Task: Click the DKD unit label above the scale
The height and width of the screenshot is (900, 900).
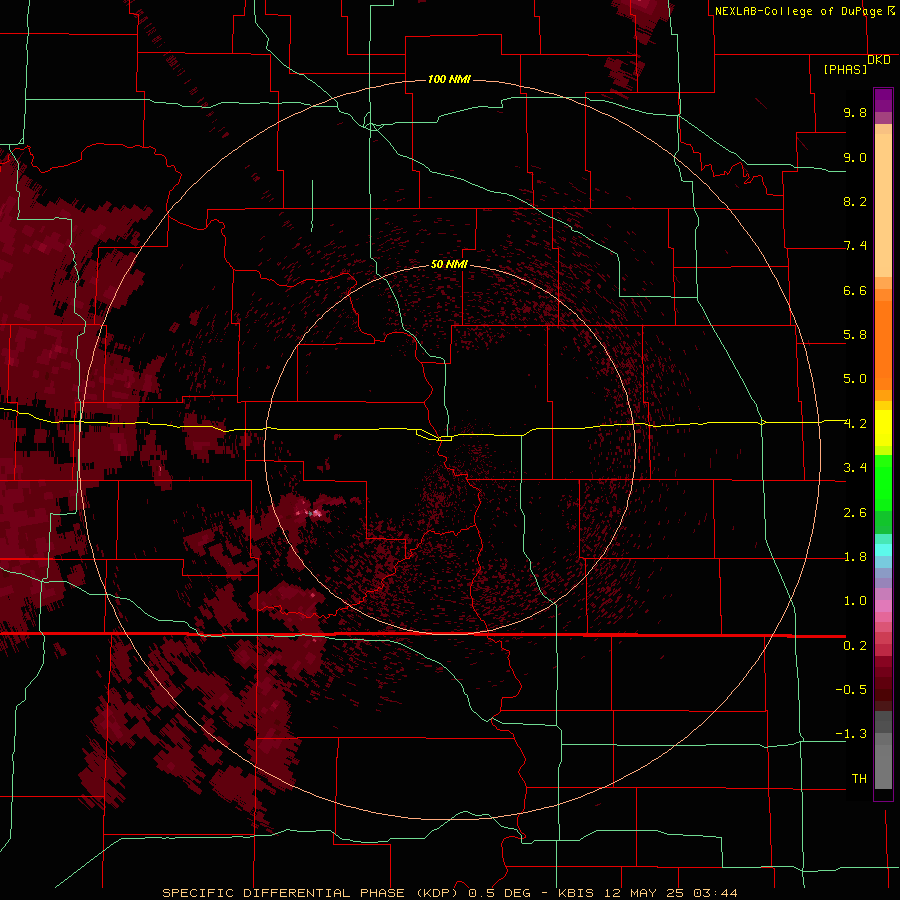Action: coord(879,60)
